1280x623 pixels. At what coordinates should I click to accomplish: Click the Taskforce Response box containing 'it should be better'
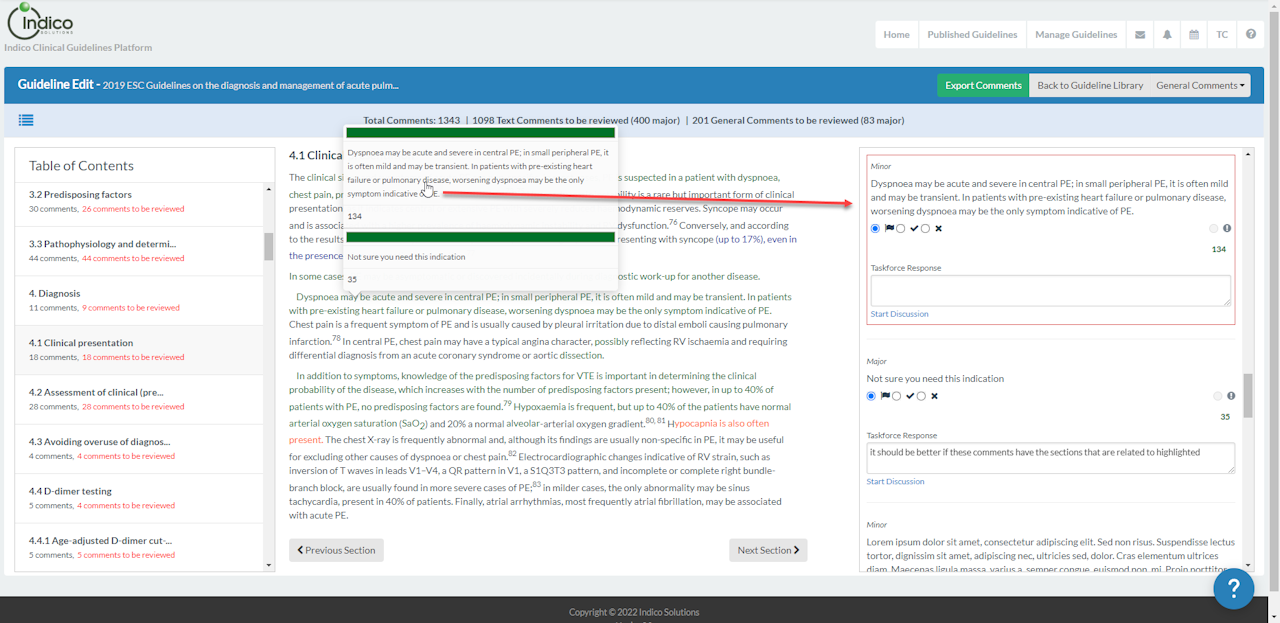pyautogui.click(x=1050, y=458)
